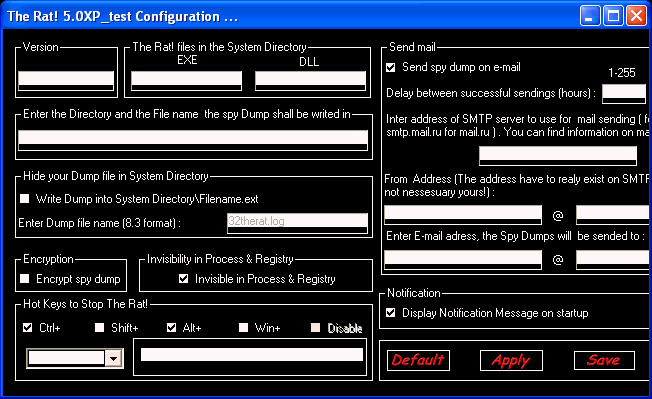
Task: Open the hot key selection dropdown arrow
Action: pyautogui.click(x=113, y=358)
